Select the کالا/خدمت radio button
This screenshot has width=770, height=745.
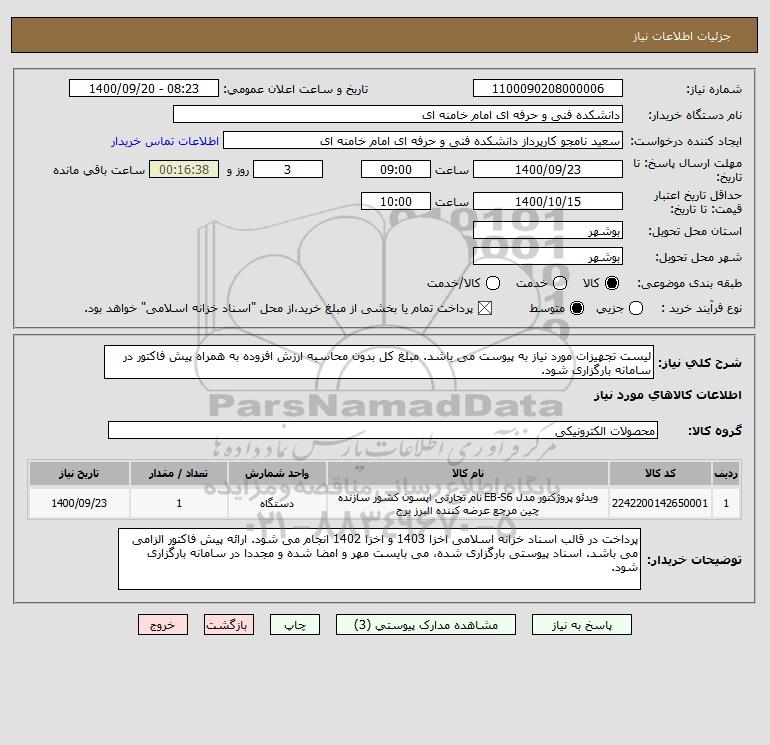pos(493,283)
